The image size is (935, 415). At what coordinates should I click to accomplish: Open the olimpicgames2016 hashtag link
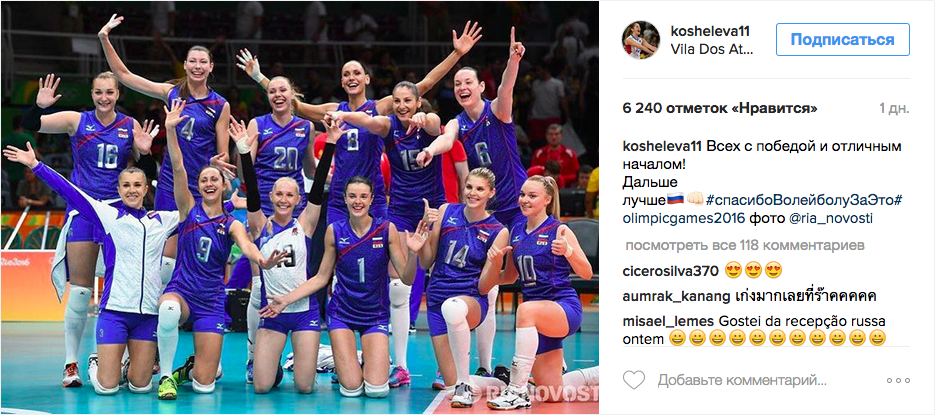(684, 218)
